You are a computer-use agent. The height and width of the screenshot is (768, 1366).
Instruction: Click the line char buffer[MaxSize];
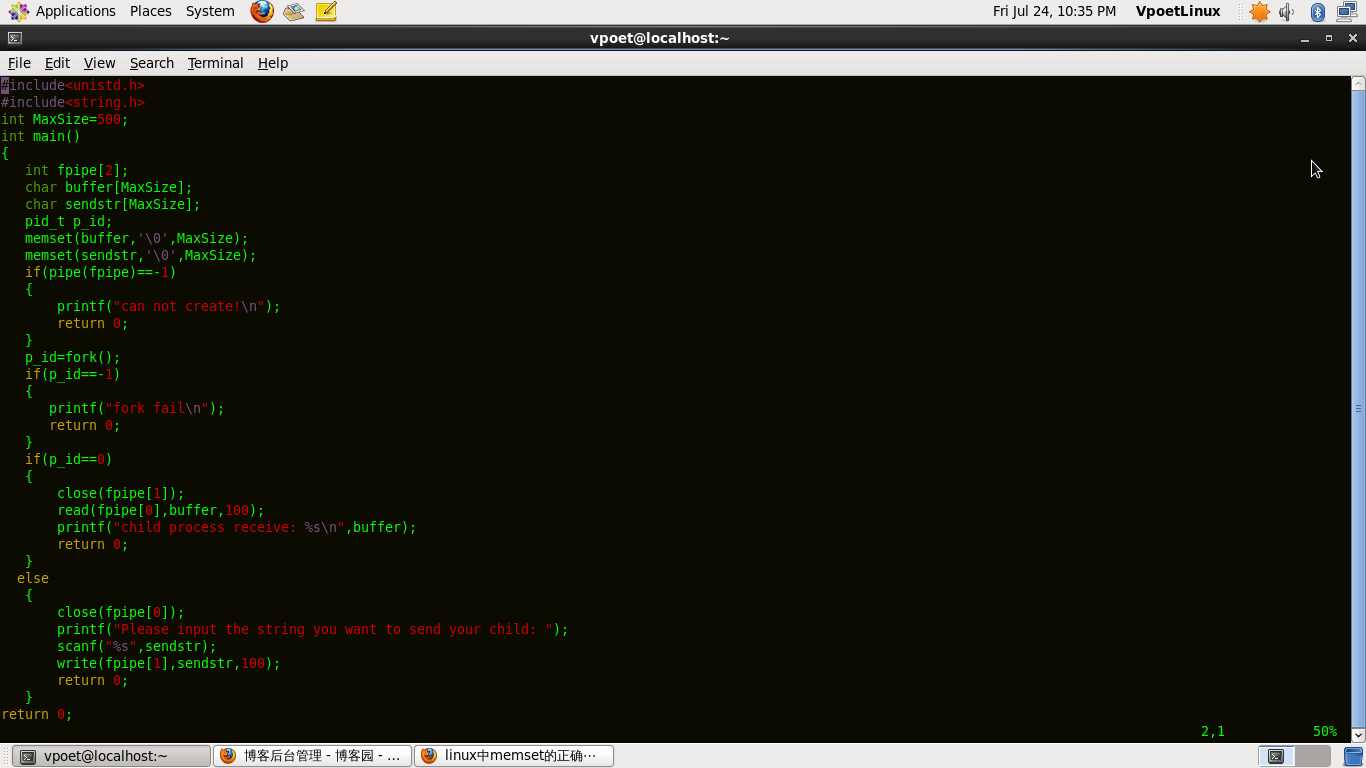click(109, 187)
